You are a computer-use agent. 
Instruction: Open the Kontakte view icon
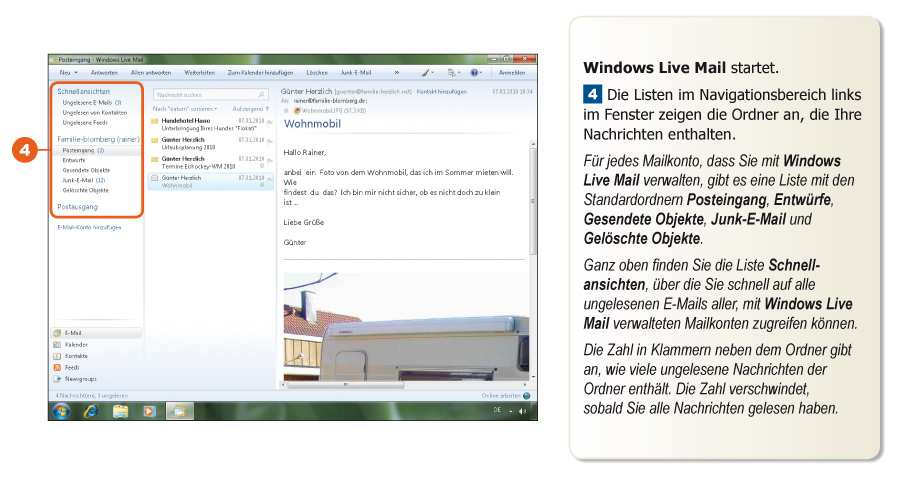(x=56, y=356)
